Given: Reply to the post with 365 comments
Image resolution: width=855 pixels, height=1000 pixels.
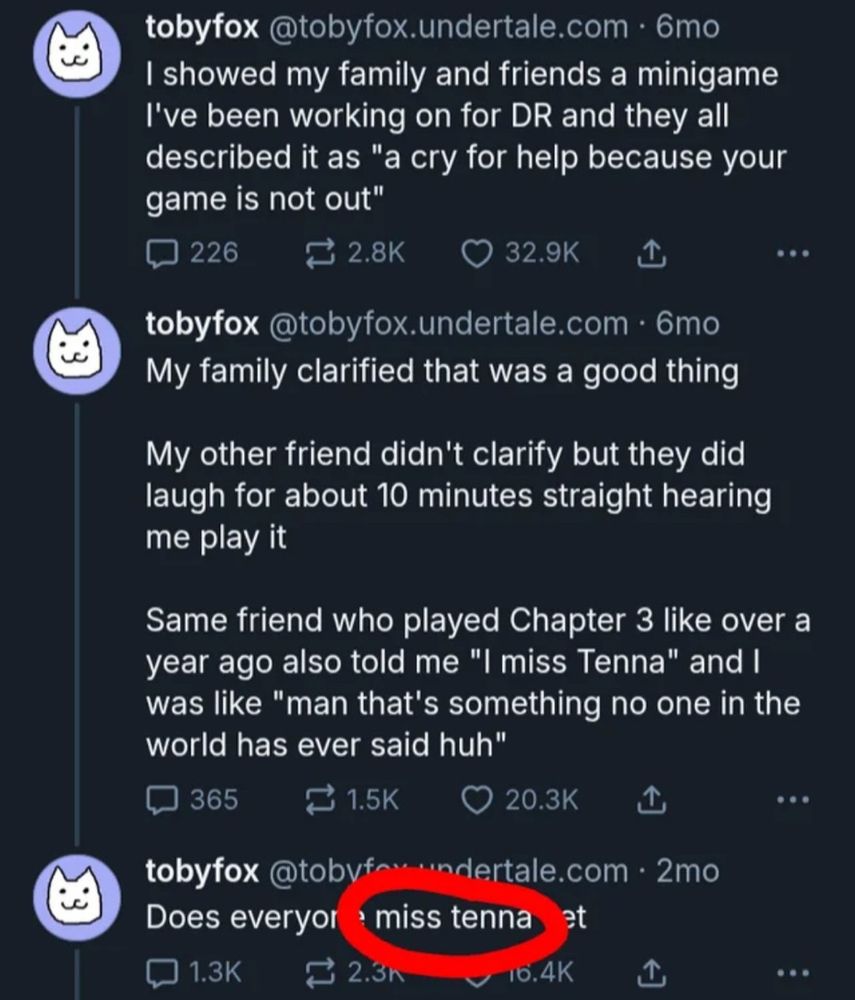Looking at the screenshot, I should coord(192,800).
